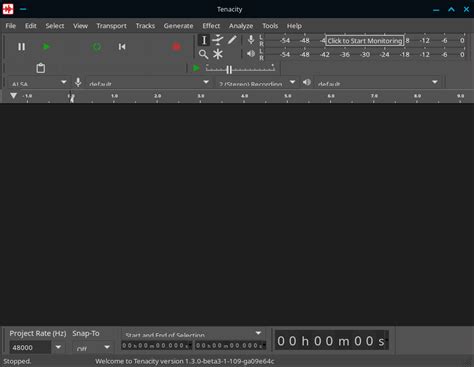Click the Pause transport button
474x367 pixels.
tap(22, 47)
